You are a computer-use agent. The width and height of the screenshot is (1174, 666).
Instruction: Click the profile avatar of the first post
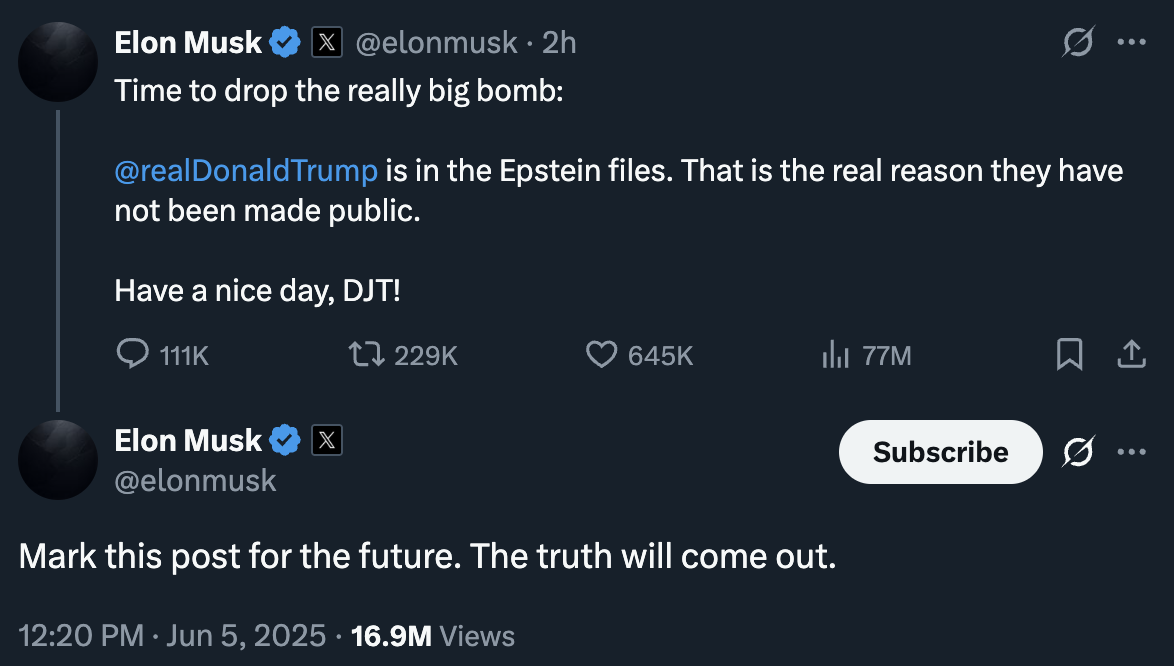[58, 62]
